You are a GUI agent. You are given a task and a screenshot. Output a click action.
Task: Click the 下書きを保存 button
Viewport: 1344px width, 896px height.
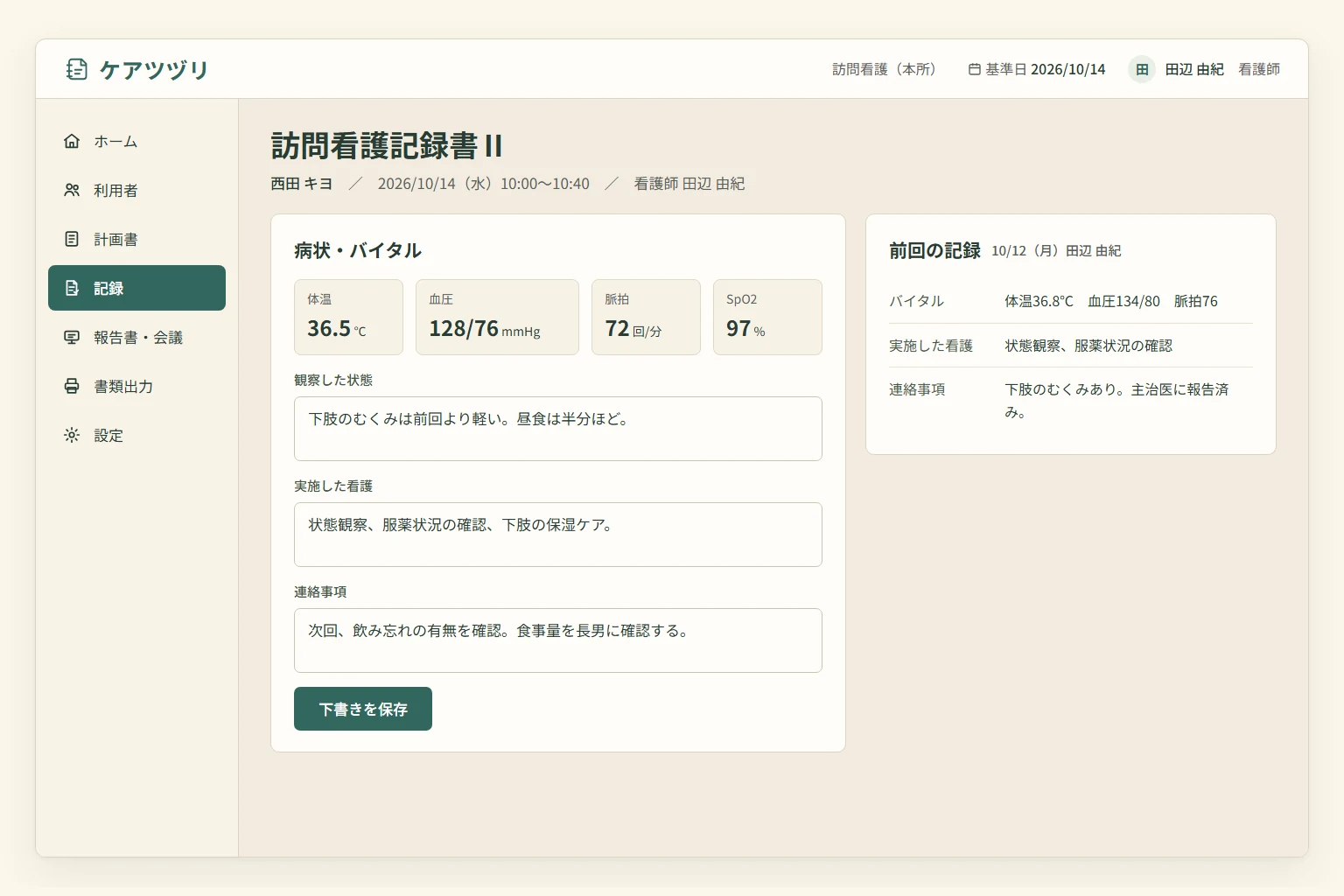(363, 709)
